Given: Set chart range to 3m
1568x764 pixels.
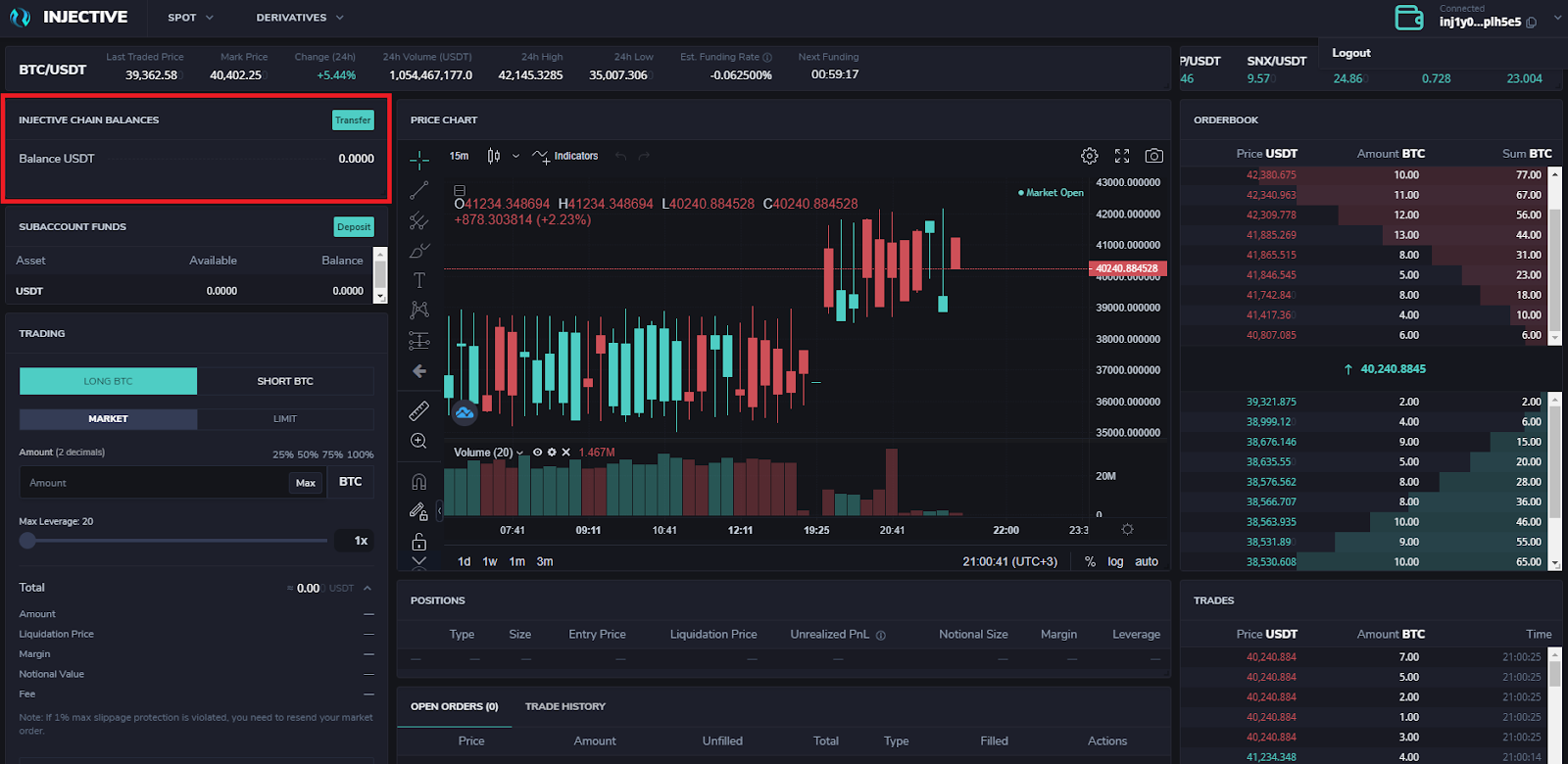Looking at the screenshot, I should [545, 561].
